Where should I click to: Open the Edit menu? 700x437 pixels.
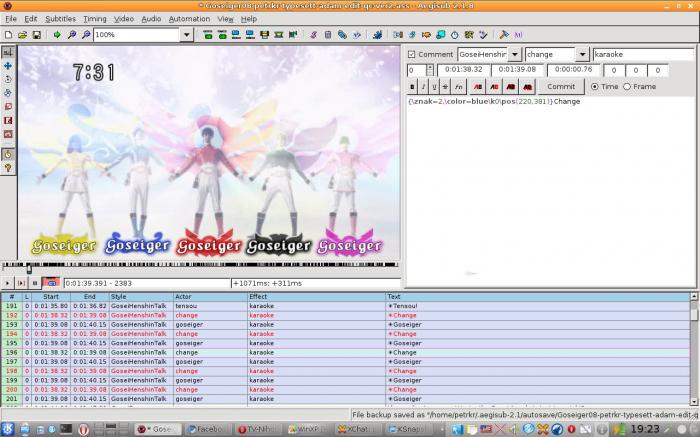tap(31, 19)
